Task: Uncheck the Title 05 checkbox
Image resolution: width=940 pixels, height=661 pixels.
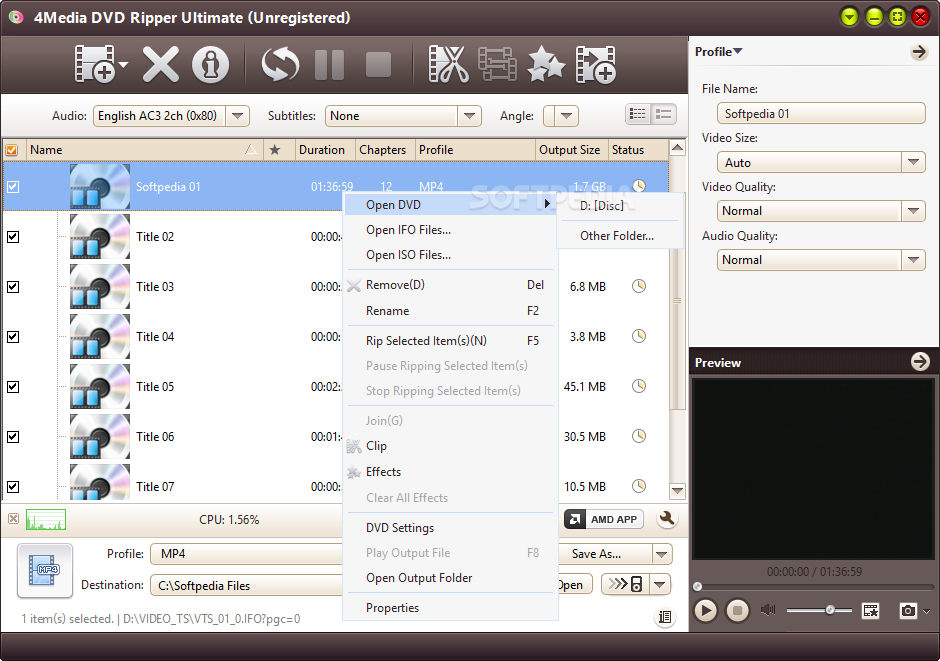Action: [x=13, y=387]
